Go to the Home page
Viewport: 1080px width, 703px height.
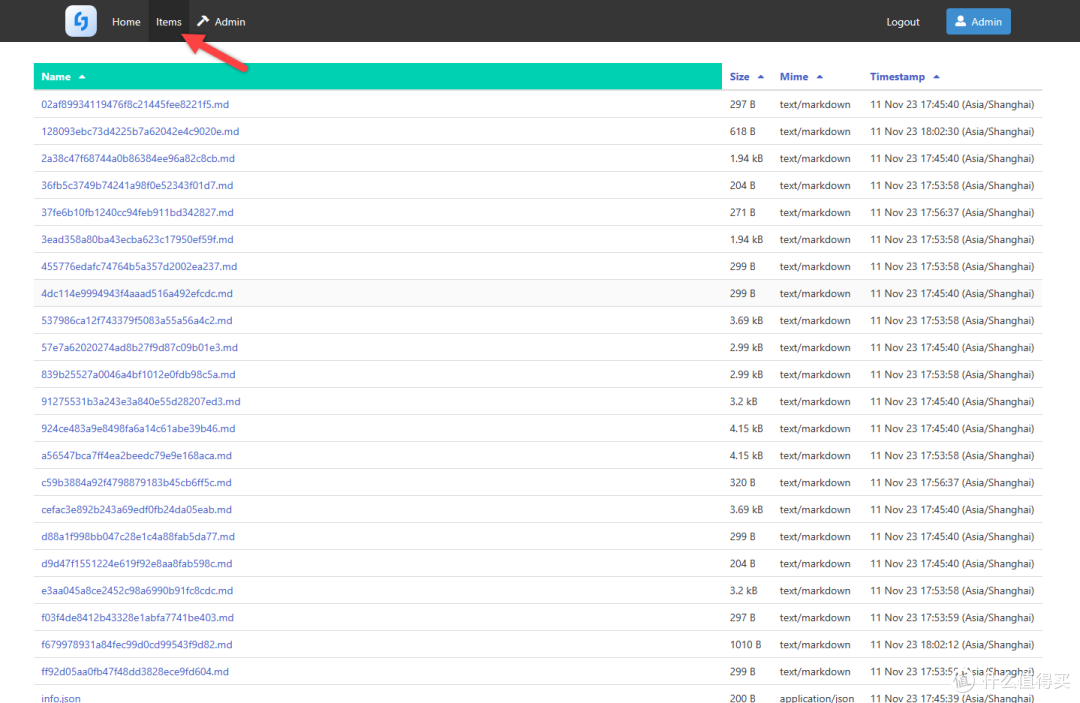coord(126,22)
